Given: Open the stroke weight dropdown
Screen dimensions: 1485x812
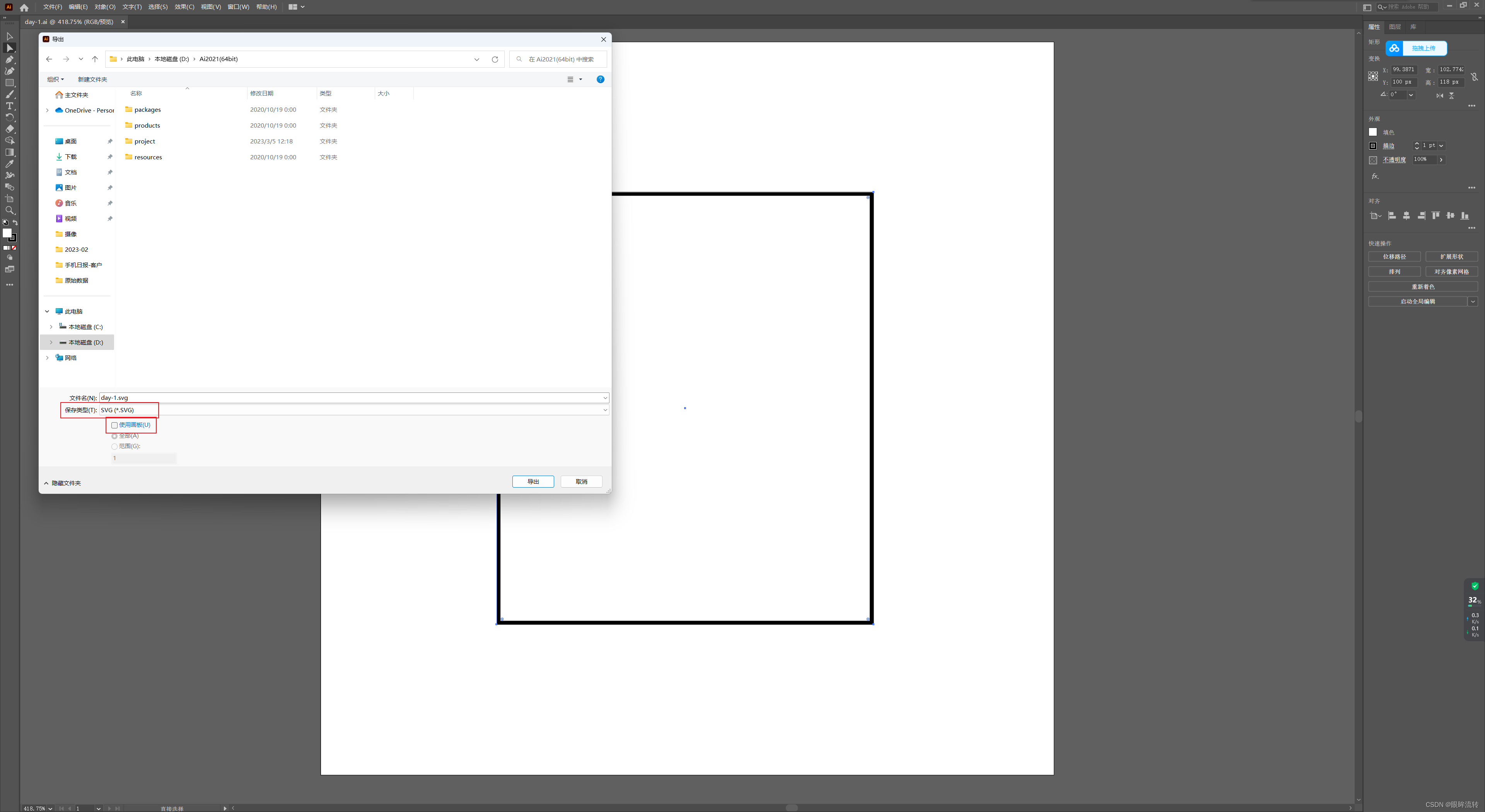Looking at the screenshot, I should (1441, 146).
